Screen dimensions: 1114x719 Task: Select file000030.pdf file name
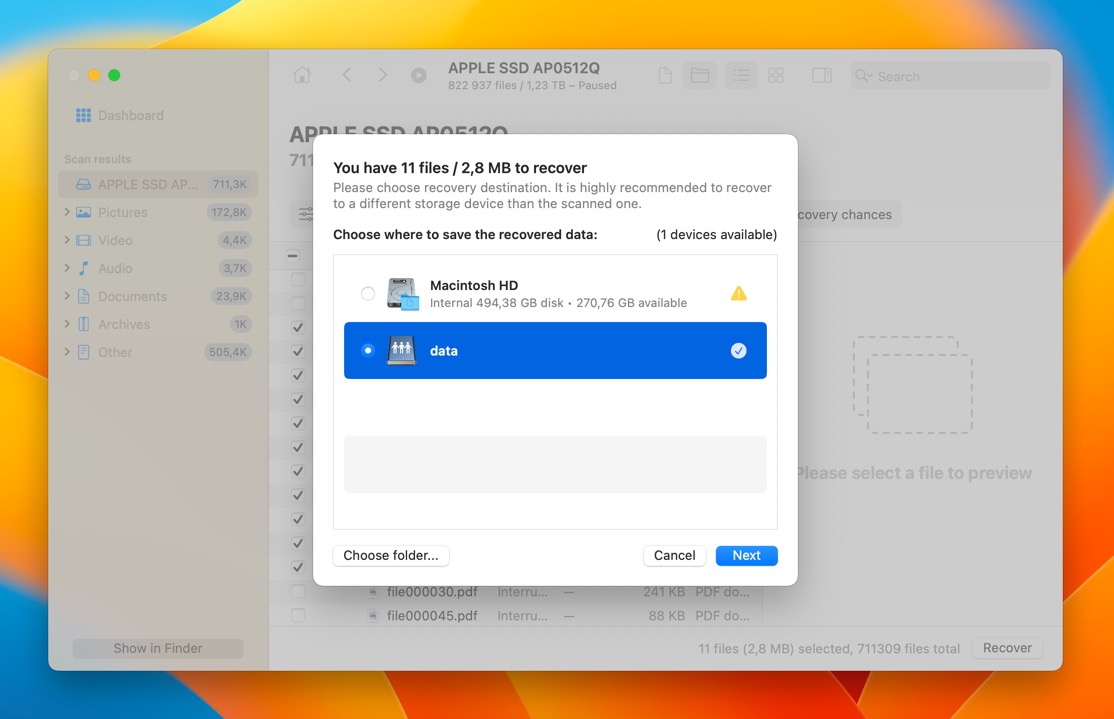point(432,592)
